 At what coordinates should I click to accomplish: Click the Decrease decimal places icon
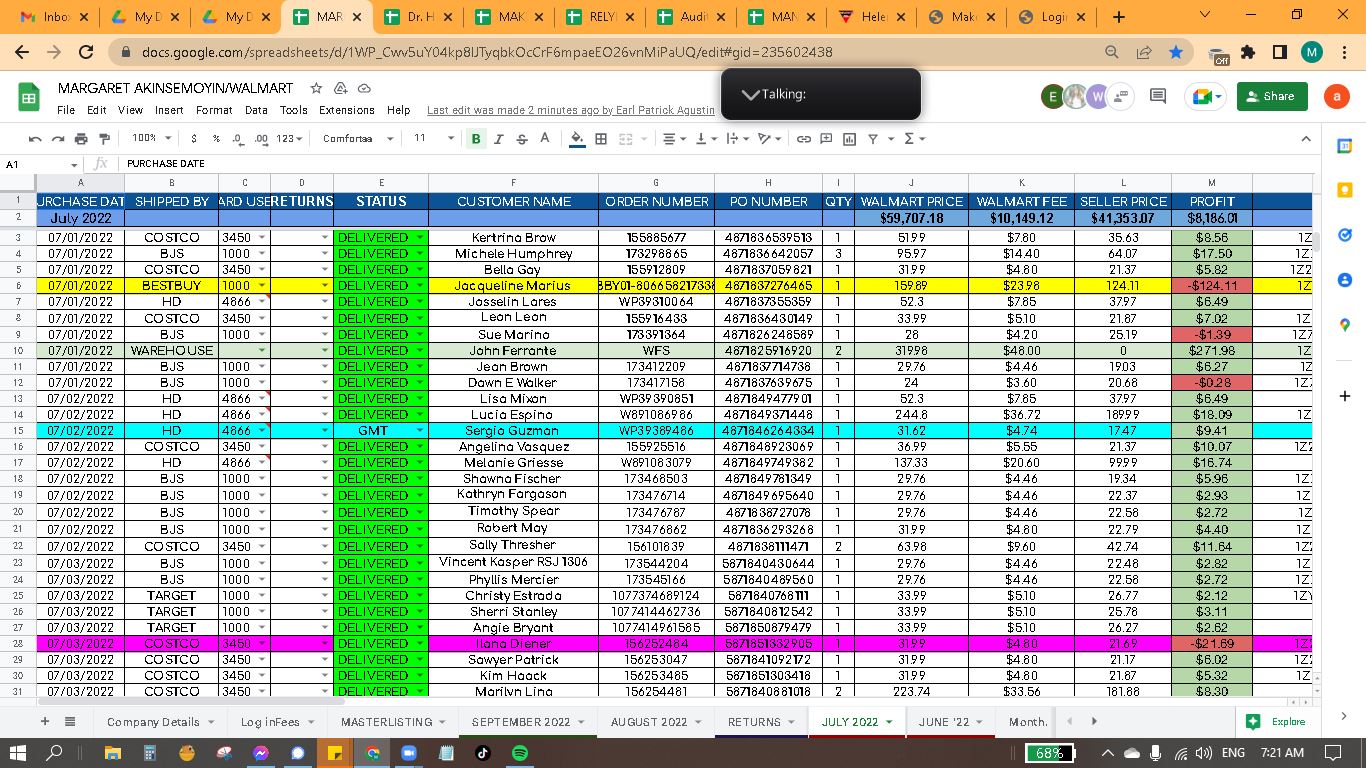pos(238,139)
